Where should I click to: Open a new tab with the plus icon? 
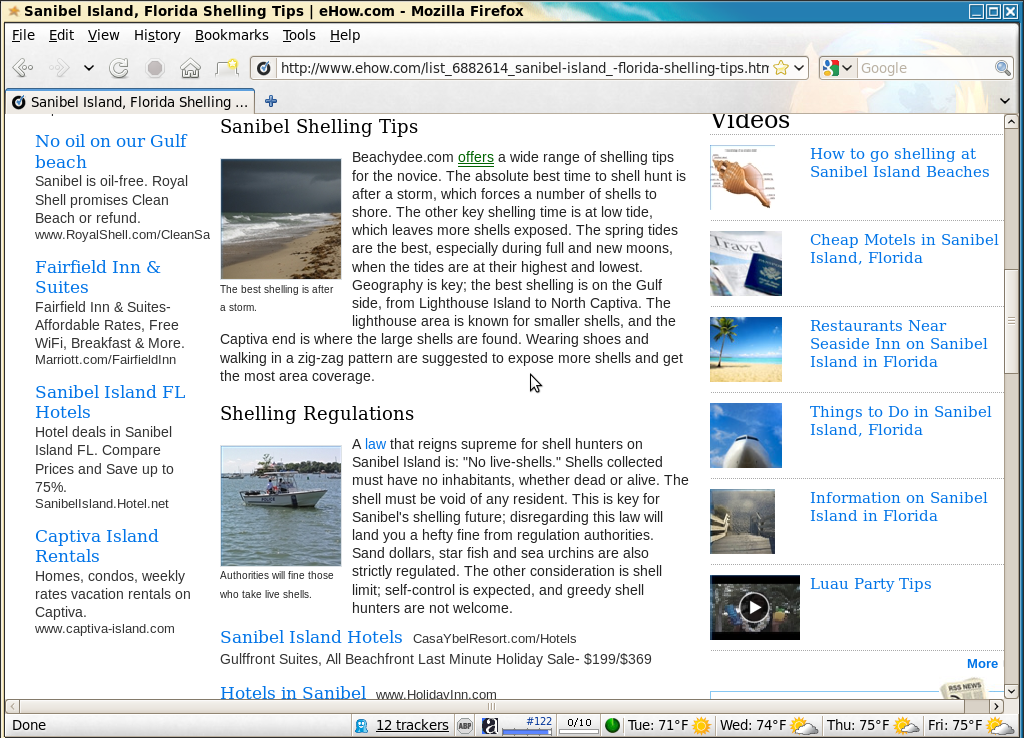tap(271, 101)
